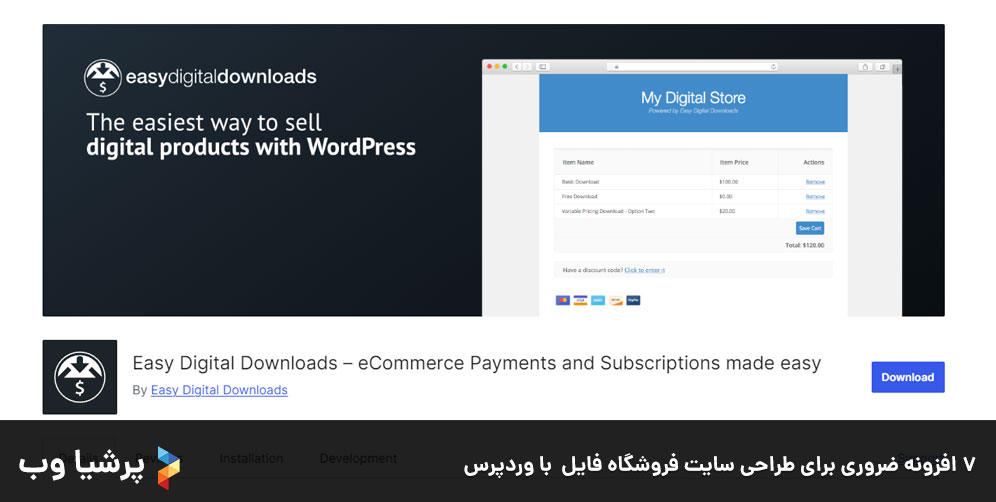Click the 'Click to enter it' discount link
The width and height of the screenshot is (996, 502).
pyautogui.click(x=645, y=270)
